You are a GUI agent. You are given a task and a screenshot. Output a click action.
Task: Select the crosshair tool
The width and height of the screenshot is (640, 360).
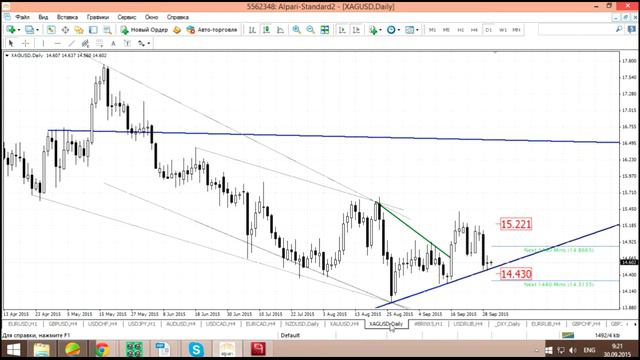25,43
